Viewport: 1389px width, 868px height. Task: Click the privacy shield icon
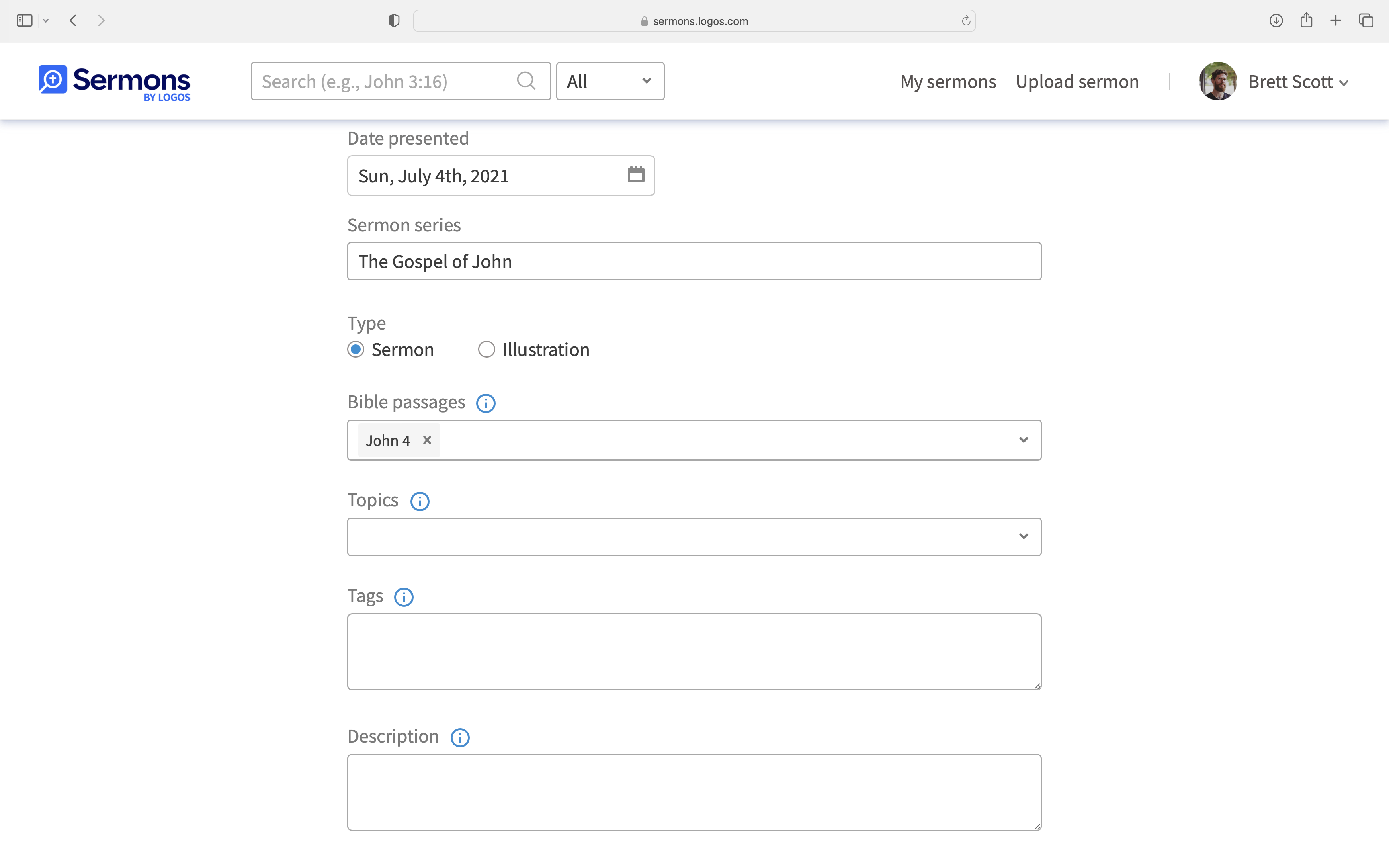(394, 20)
